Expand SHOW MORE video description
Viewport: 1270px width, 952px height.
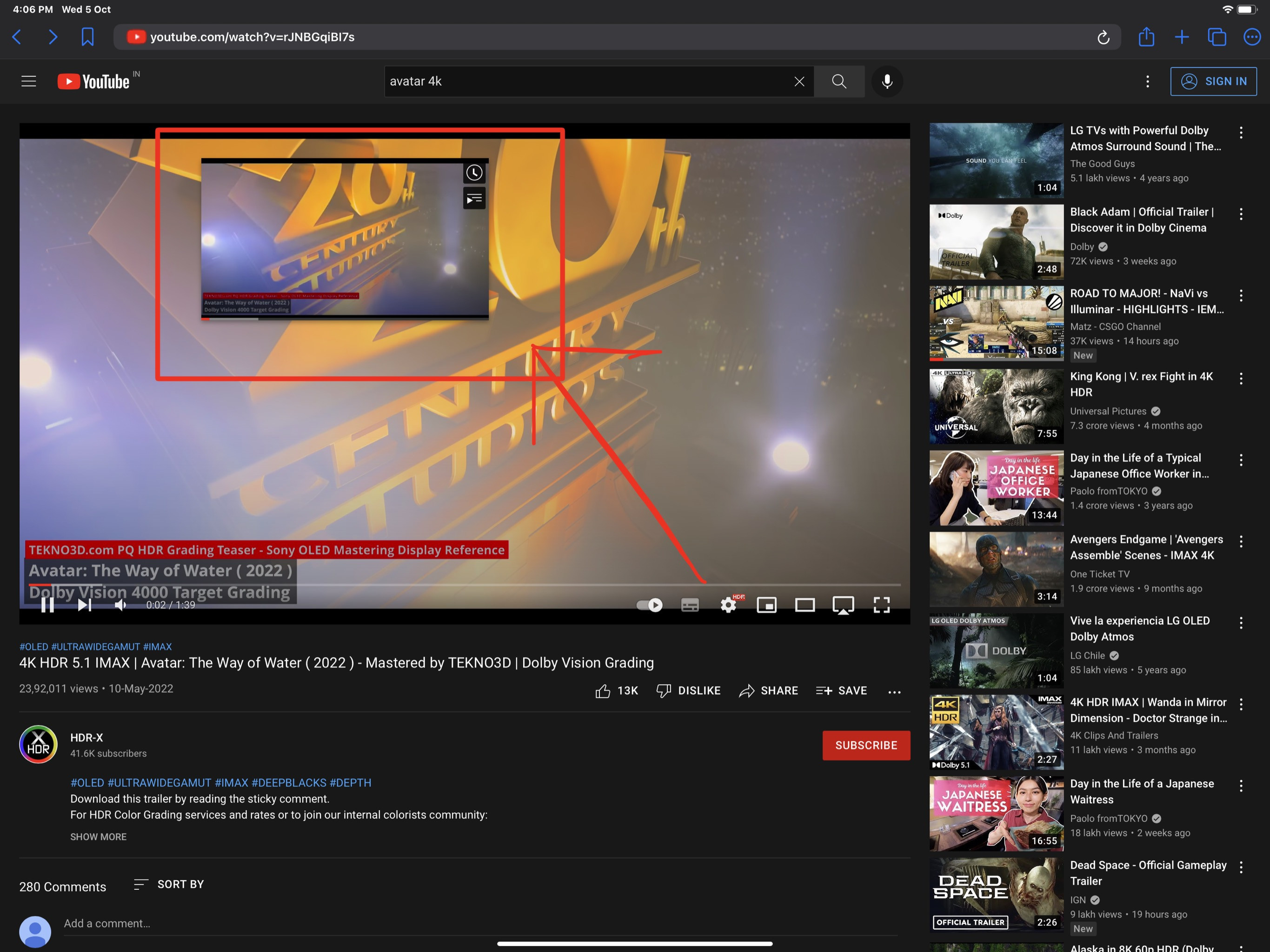click(x=97, y=836)
